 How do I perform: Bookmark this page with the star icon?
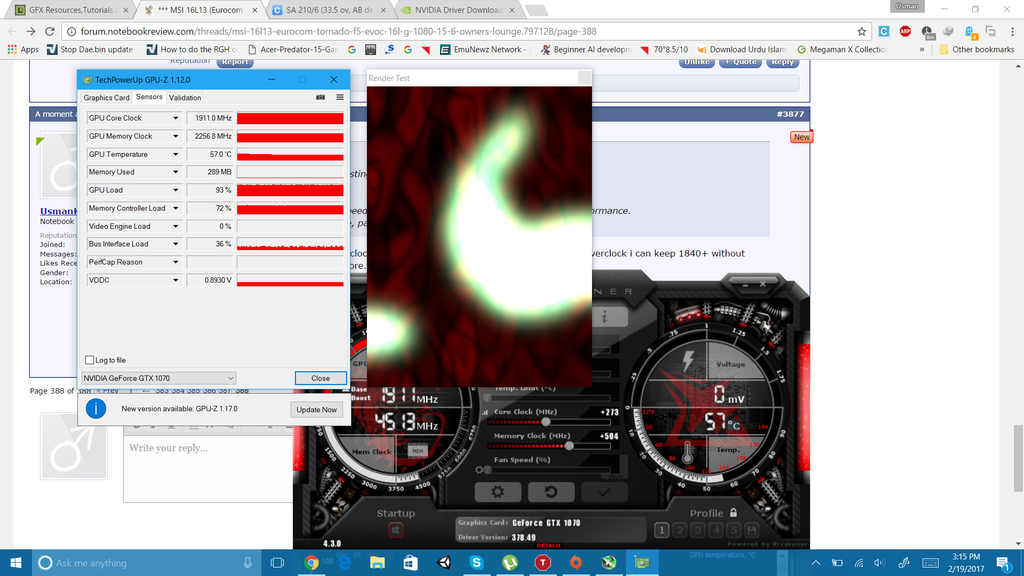[861, 31]
